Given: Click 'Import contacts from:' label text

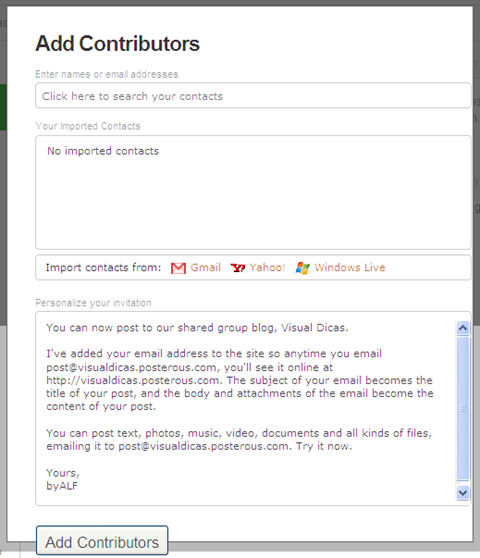Looking at the screenshot, I should click(103, 267).
